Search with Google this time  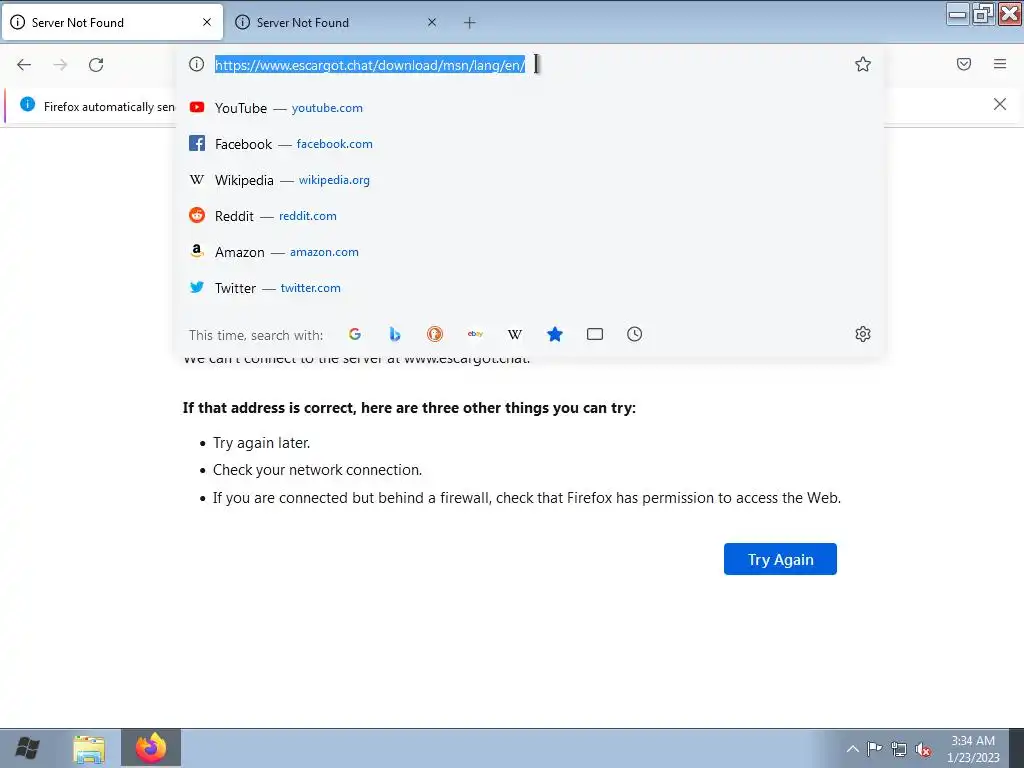coord(355,334)
